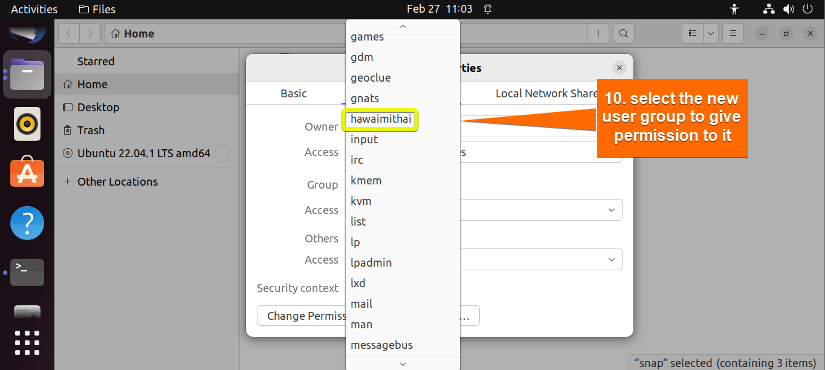This screenshot has width=825, height=370.
Task: Open Terminal from the dock
Action: (27, 272)
